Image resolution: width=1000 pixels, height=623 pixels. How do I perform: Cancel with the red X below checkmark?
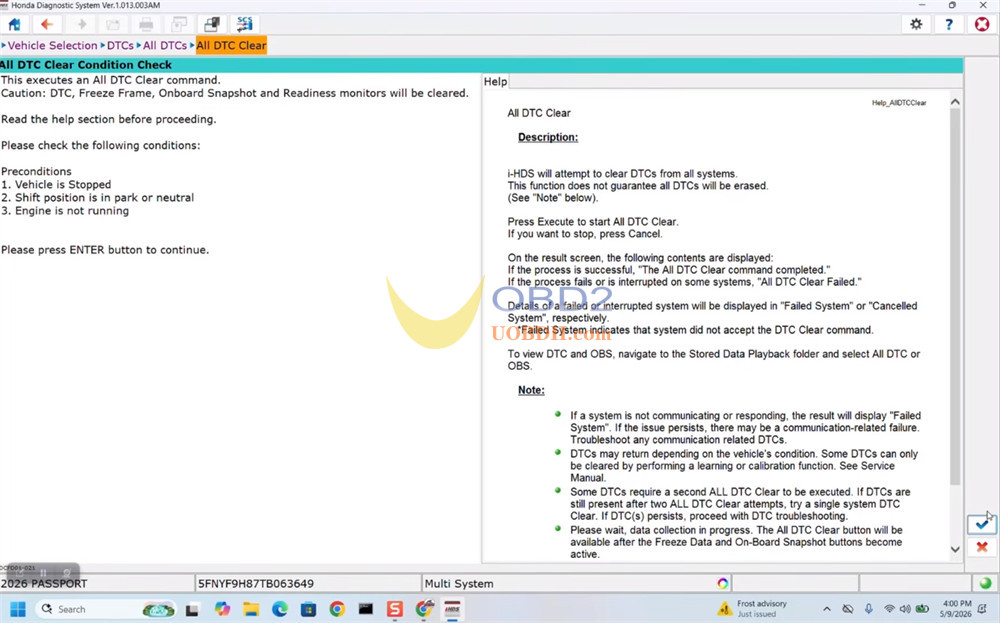[x=982, y=547]
